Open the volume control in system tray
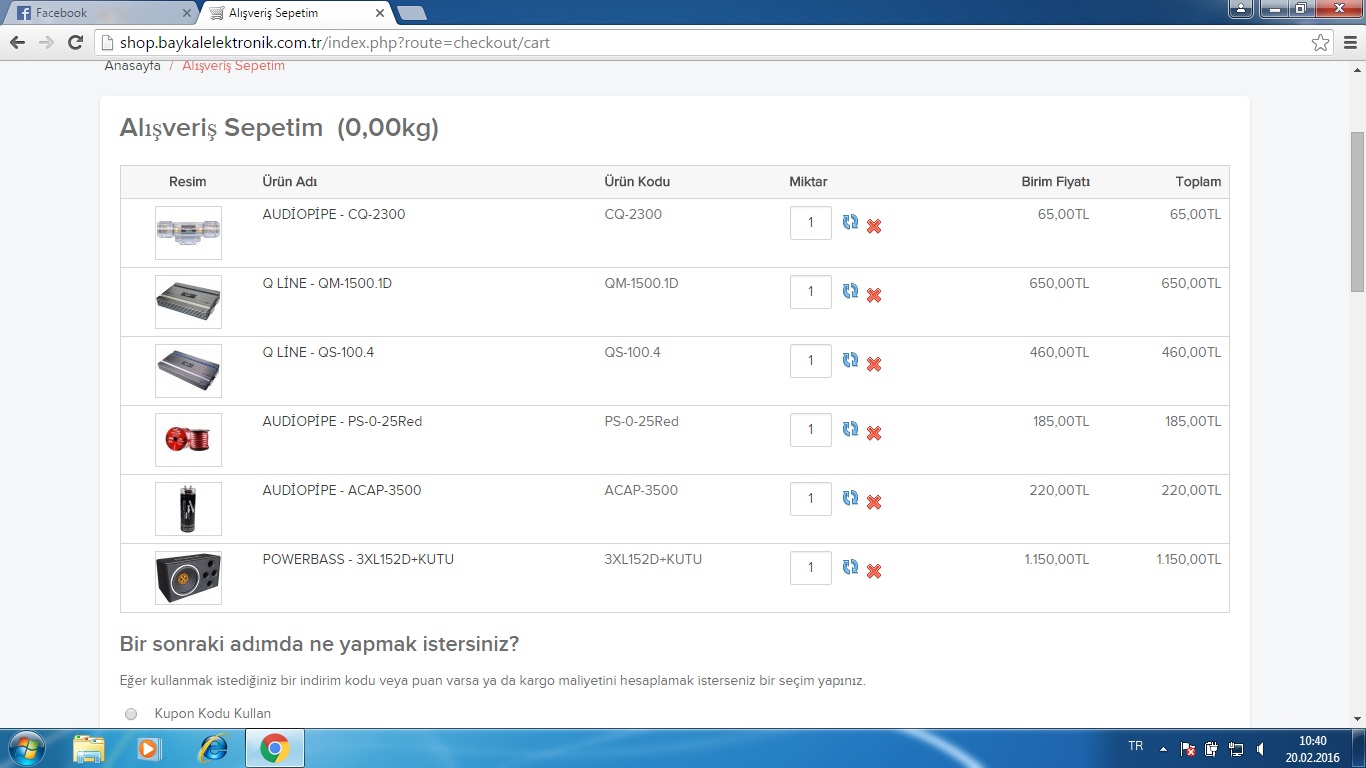Viewport: 1366px width, 768px height. [1260, 748]
